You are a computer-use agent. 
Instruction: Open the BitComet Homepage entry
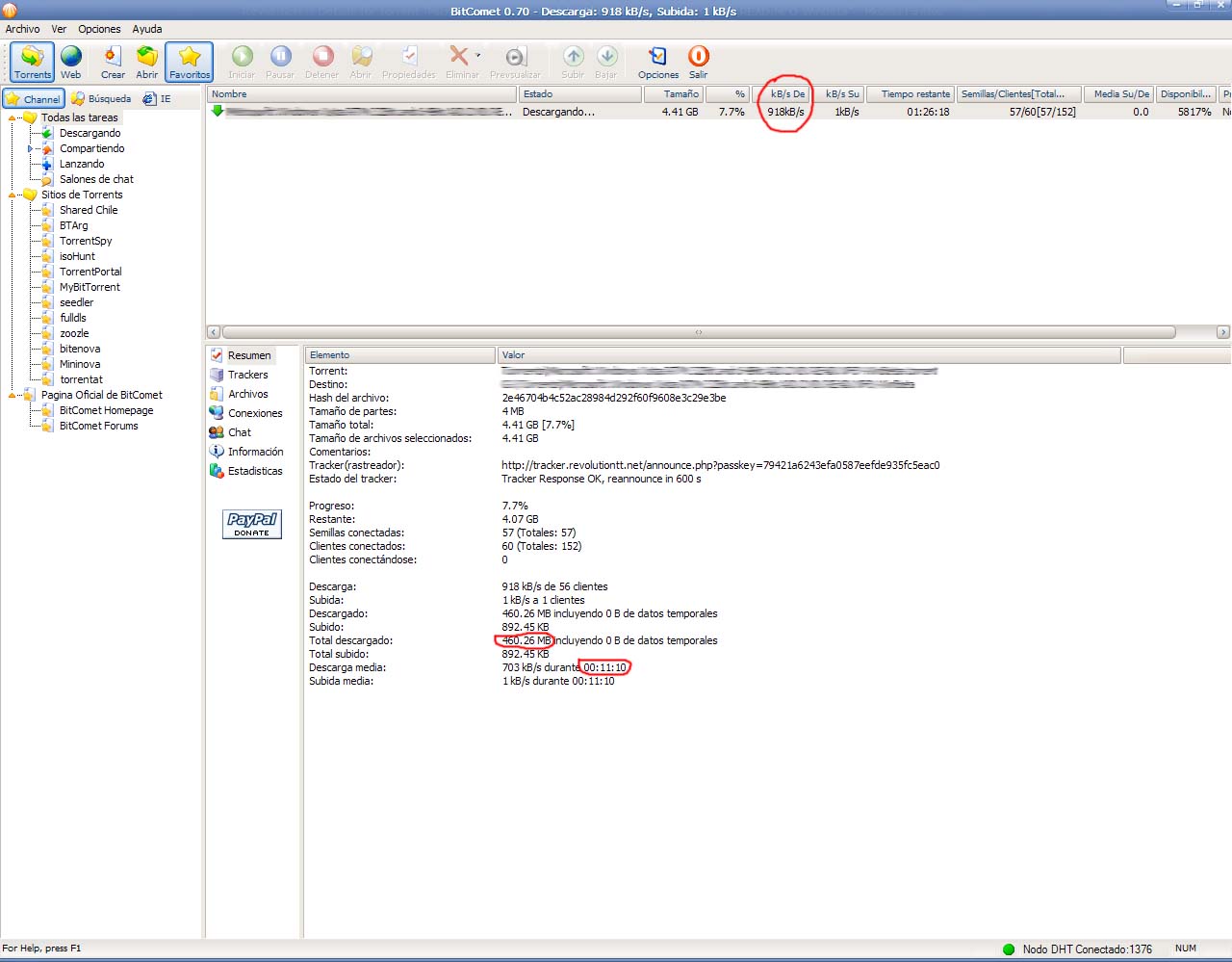tap(106, 410)
